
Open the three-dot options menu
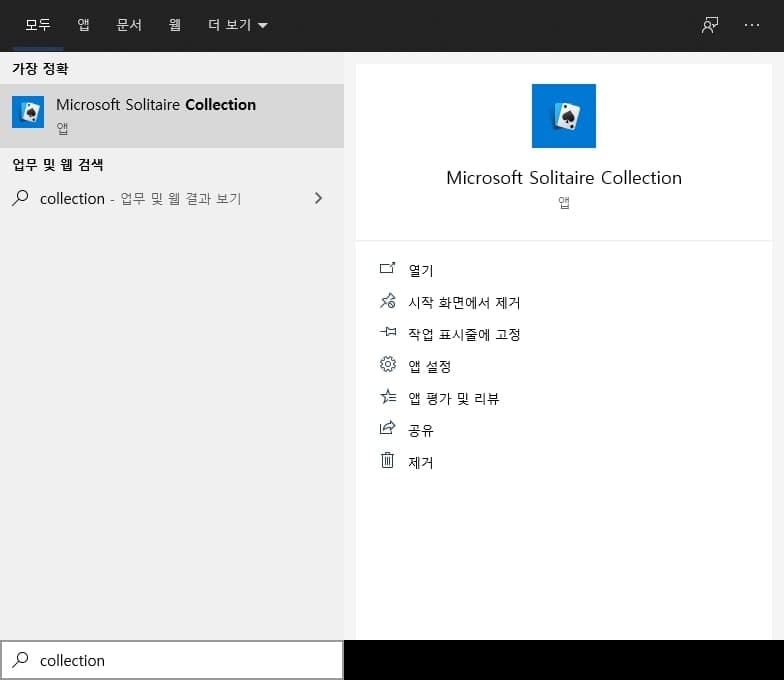(x=752, y=25)
